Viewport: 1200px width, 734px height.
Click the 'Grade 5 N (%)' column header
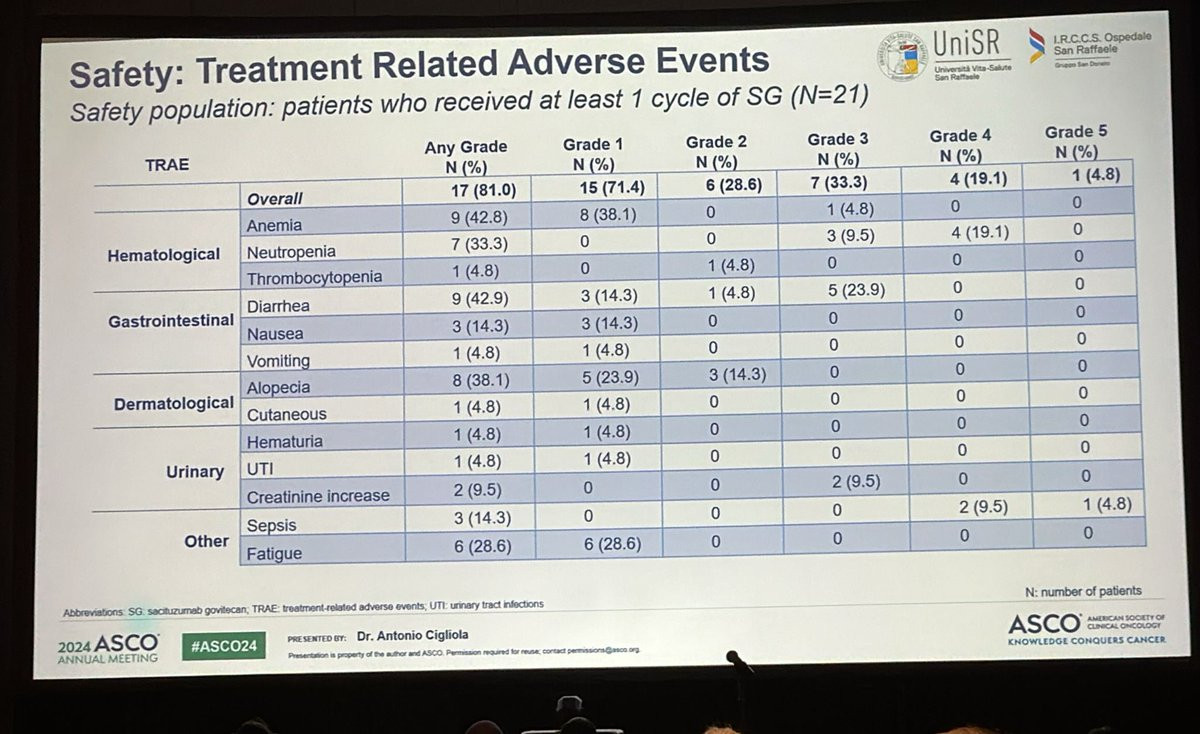(x=1076, y=142)
